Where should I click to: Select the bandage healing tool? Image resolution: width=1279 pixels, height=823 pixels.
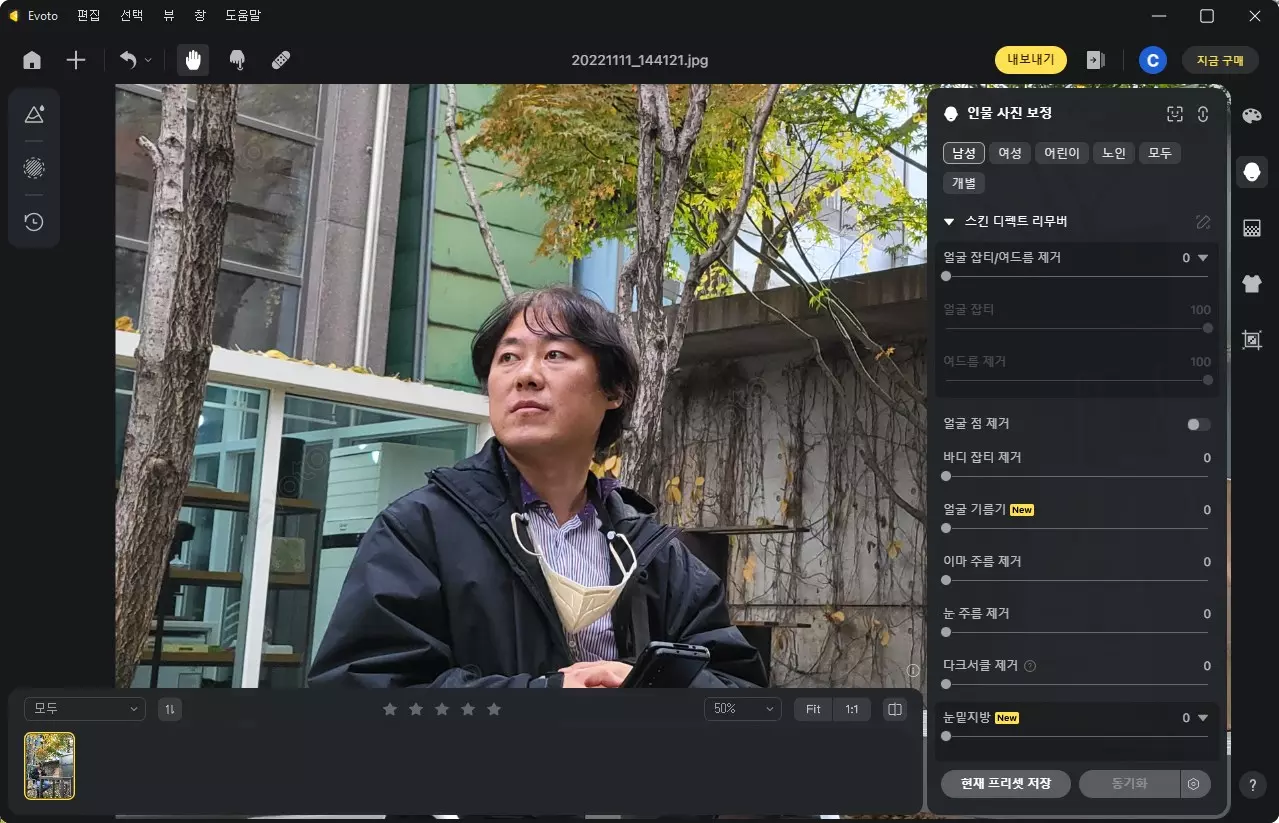coord(281,60)
